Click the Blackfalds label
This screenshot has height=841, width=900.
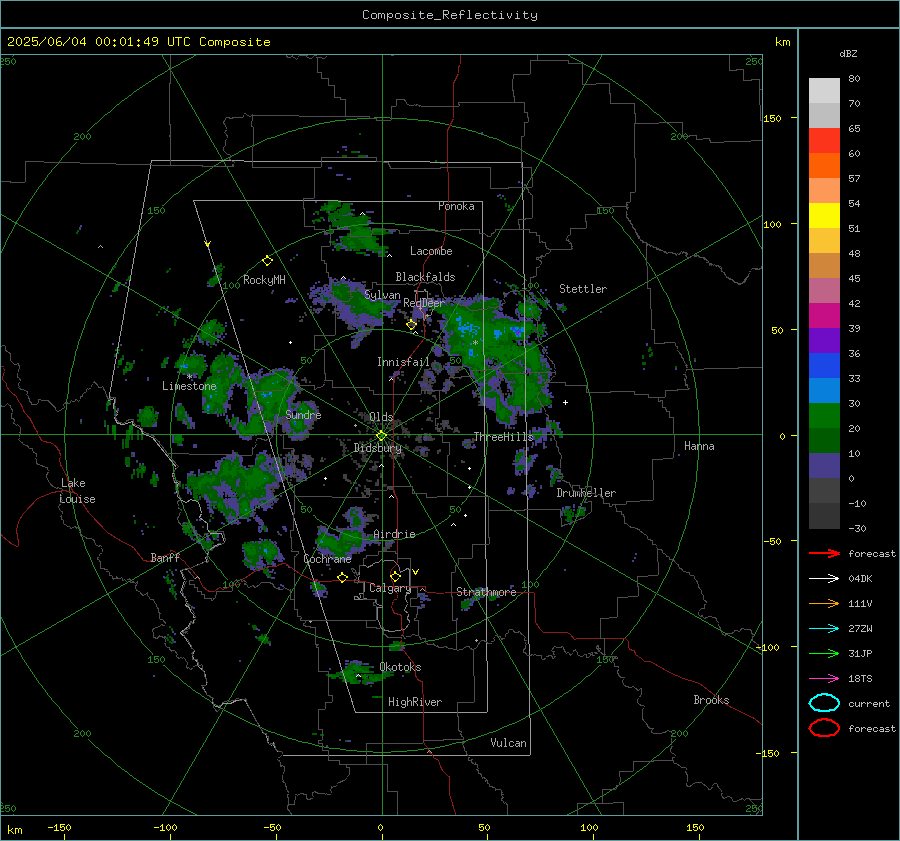(x=425, y=277)
